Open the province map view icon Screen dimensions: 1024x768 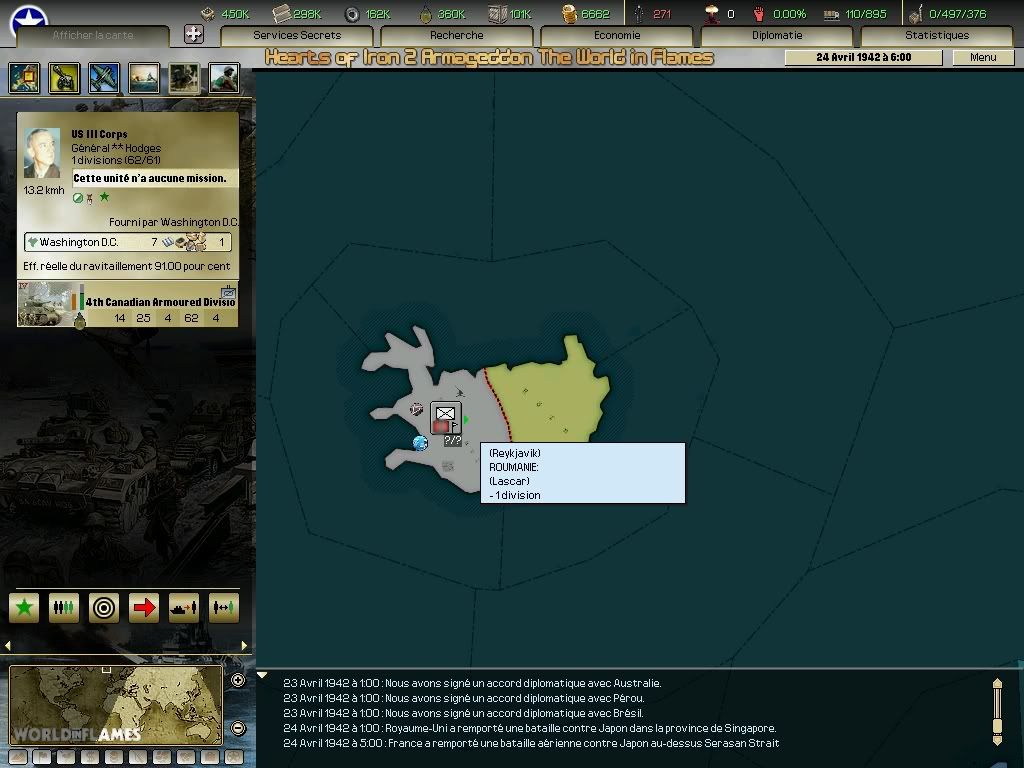(x=24, y=78)
